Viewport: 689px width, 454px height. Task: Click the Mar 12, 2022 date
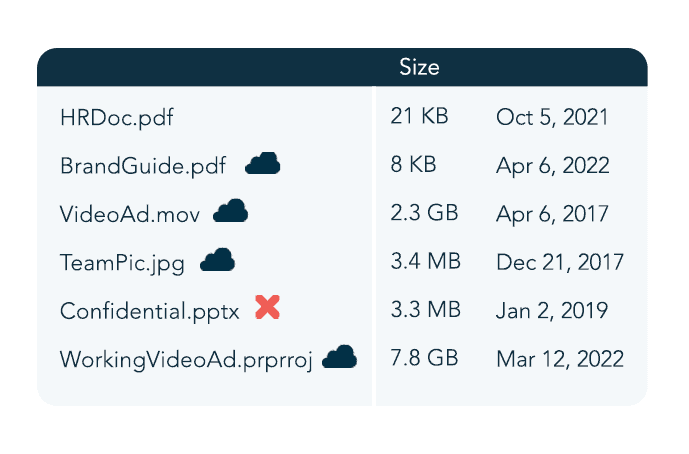pos(560,359)
